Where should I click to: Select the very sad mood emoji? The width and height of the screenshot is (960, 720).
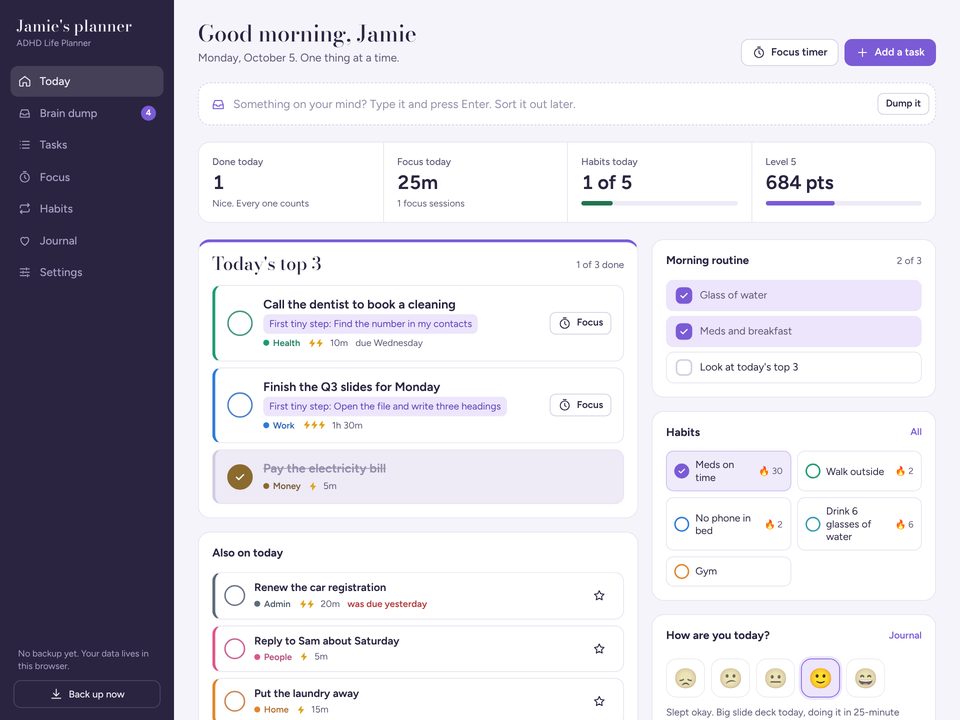(x=685, y=678)
